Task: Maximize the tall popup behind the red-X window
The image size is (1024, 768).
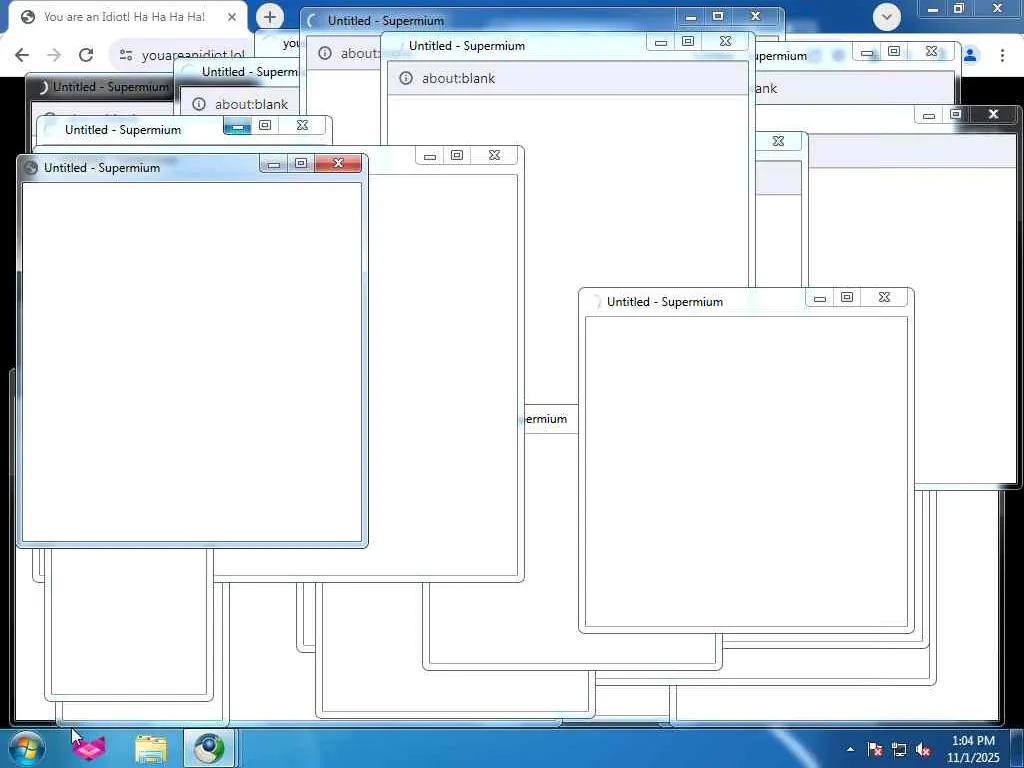Action: 457,155
